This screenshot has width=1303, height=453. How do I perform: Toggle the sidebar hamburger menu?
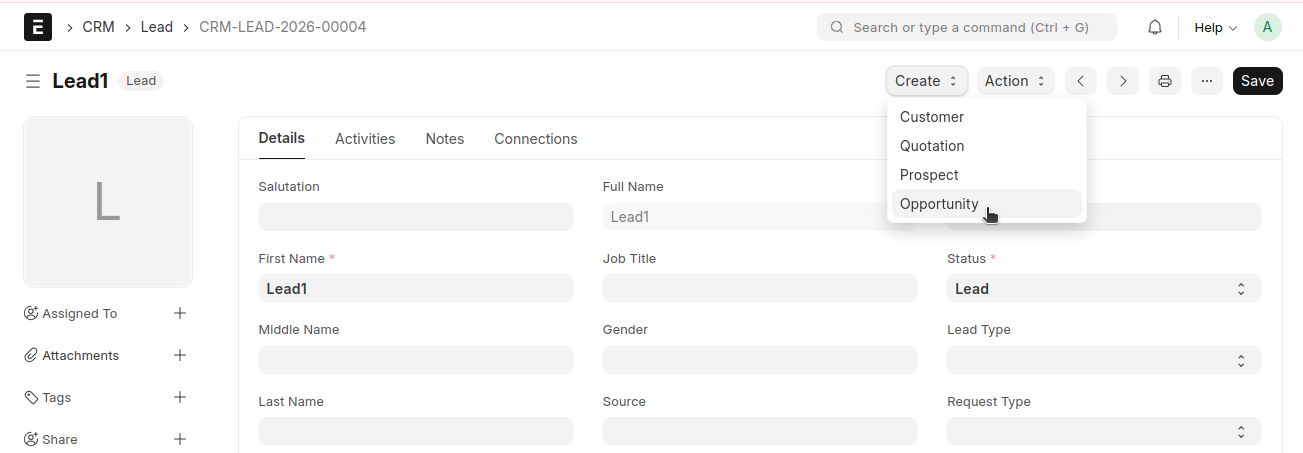point(33,81)
